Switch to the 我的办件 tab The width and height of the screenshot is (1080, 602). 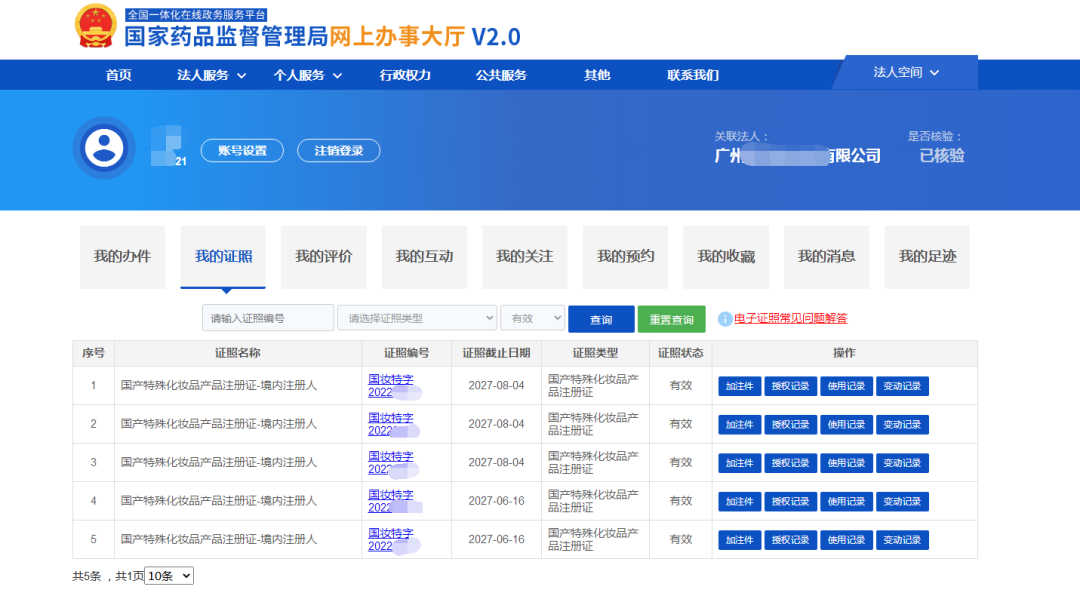(x=122, y=256)
